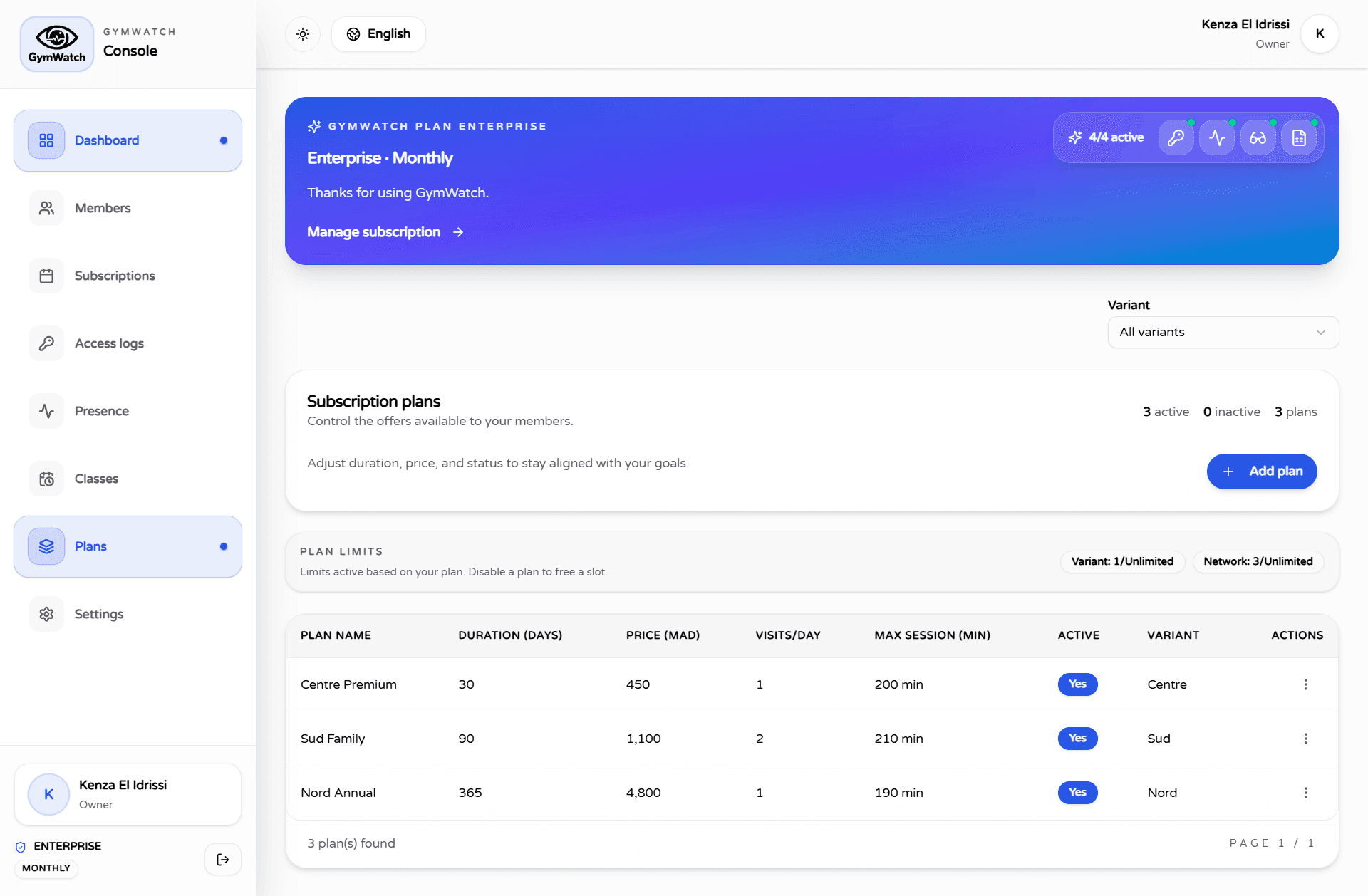Select the pulse Presence icon in the banner
This screenshot has width=1368, height=896.
coord(1217,137)
